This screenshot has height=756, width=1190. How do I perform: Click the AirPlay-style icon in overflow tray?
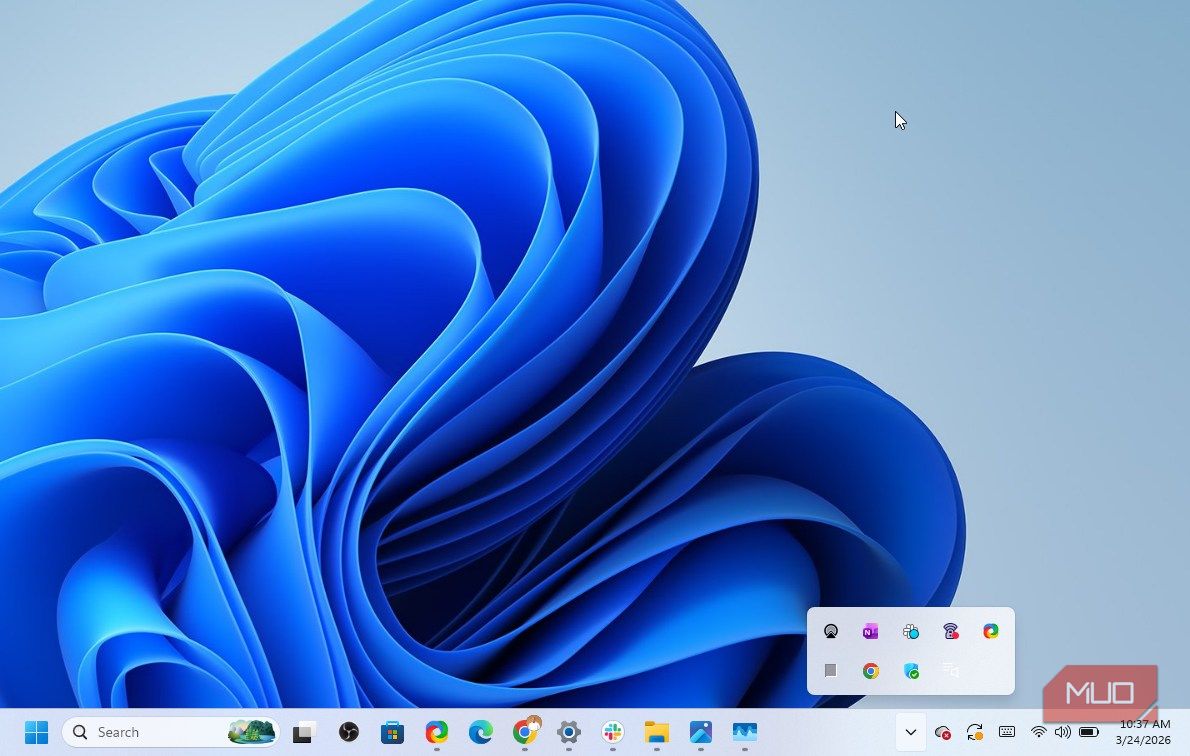point(831,632)
